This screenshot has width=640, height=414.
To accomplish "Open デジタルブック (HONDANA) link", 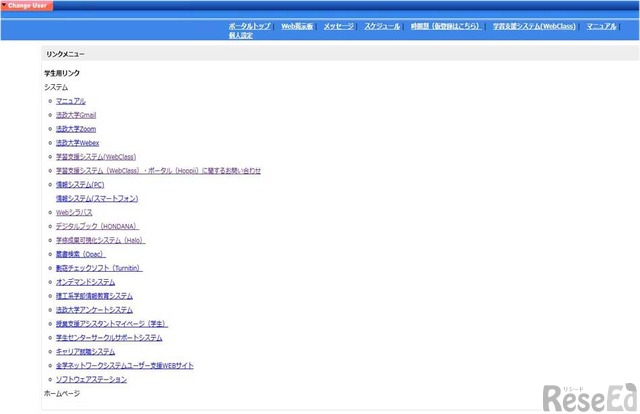I will (x=96, y=226).
